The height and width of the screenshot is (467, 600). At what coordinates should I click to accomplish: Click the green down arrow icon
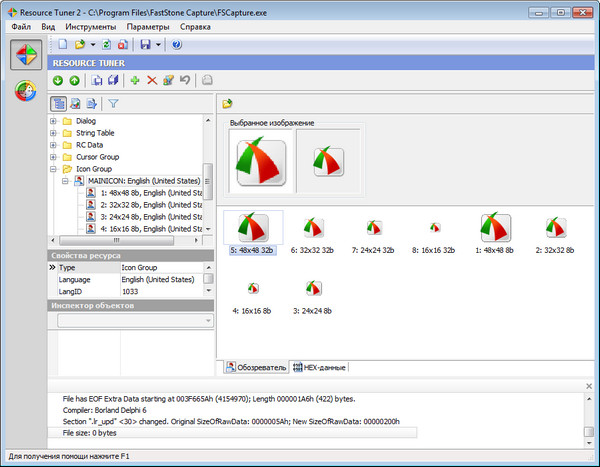(59, 80)
